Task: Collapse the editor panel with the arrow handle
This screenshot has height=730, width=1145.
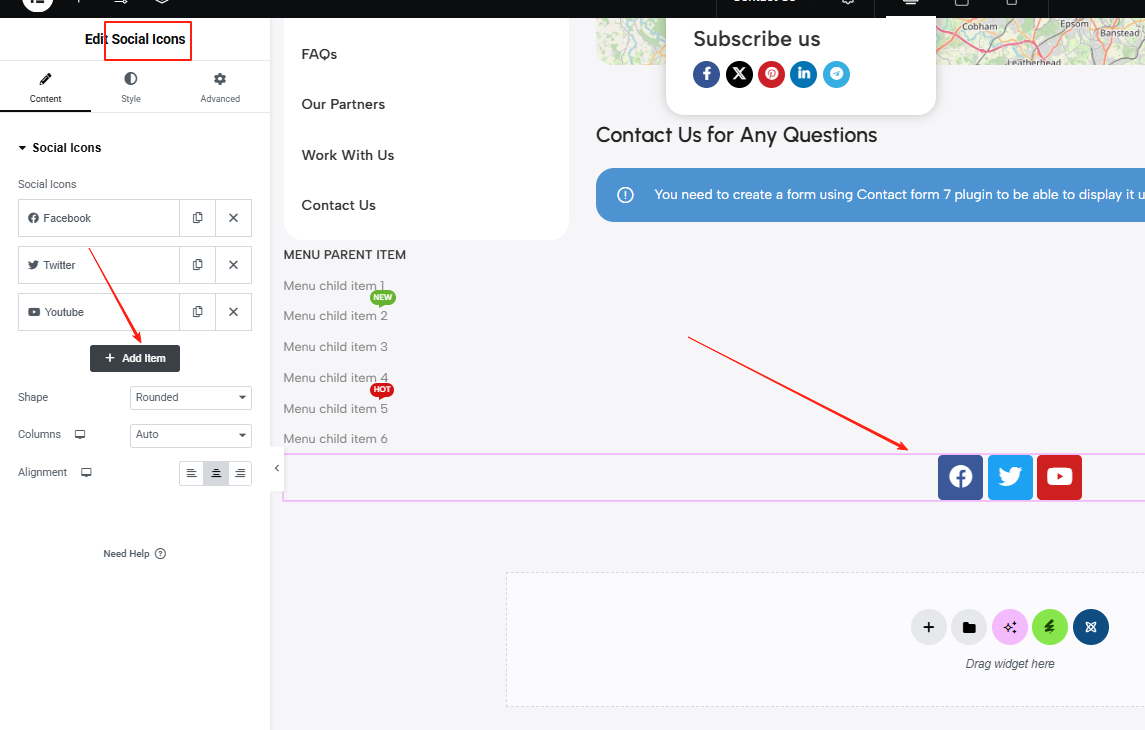Action: [277, 468]
